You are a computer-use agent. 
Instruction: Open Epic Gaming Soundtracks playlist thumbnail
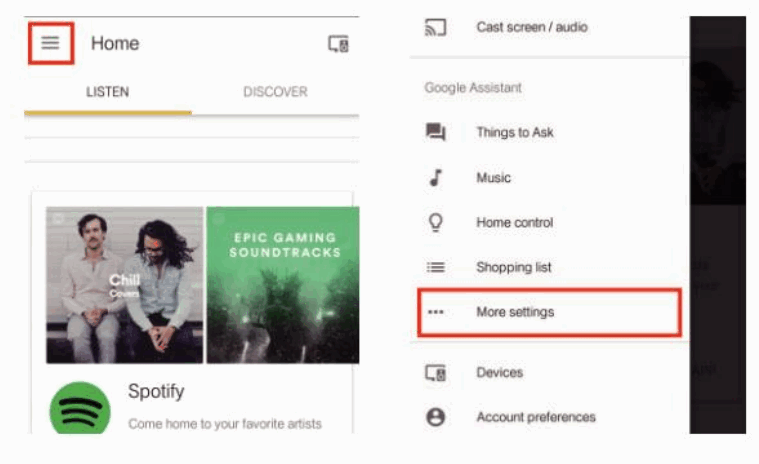pyautogui.click(x=282, y=285)
